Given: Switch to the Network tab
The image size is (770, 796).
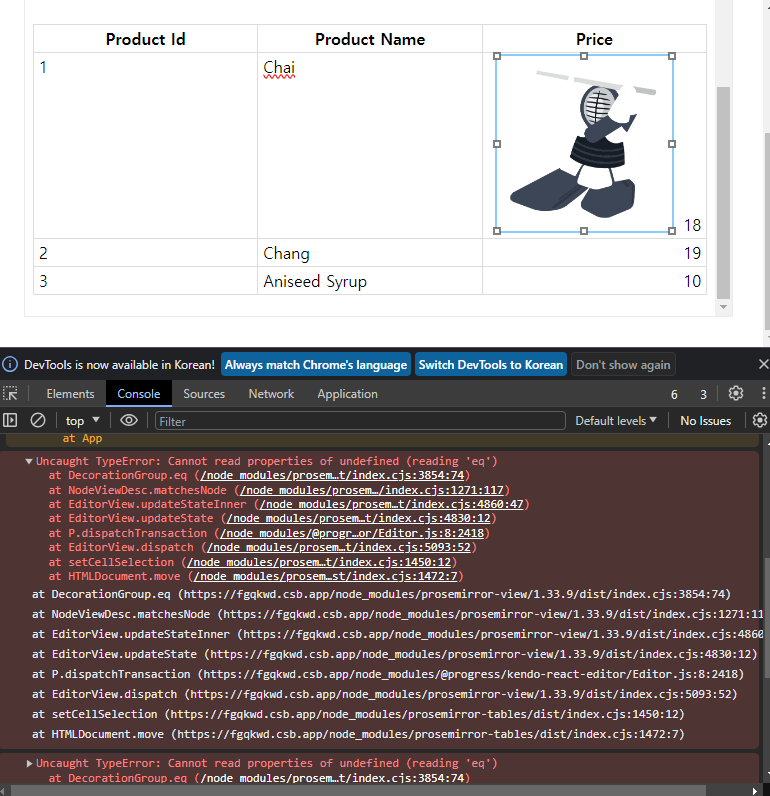Looking at the screenshot, I should pyautogui.click(x=271, y=394).
